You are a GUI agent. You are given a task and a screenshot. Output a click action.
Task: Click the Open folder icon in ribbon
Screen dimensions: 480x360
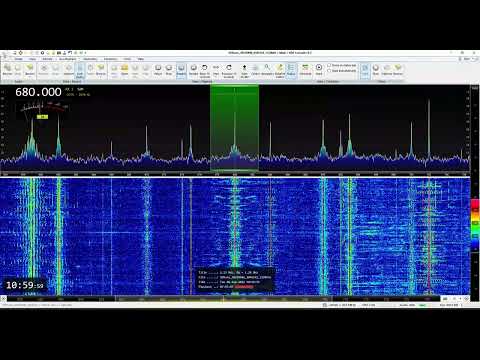[124, 70]
